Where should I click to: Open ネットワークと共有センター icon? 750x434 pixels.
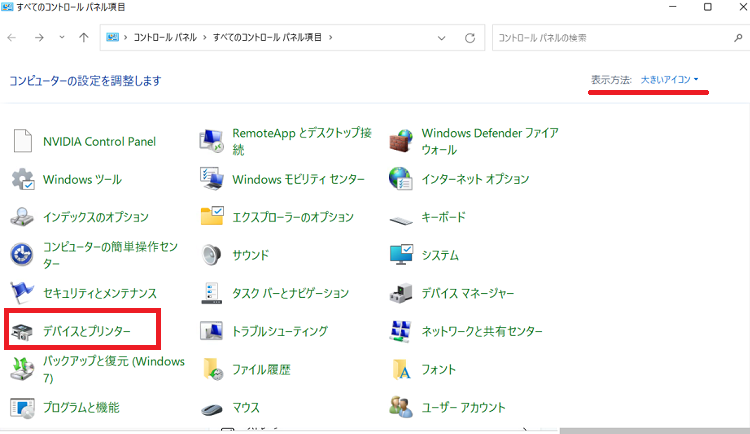(400, 331)
